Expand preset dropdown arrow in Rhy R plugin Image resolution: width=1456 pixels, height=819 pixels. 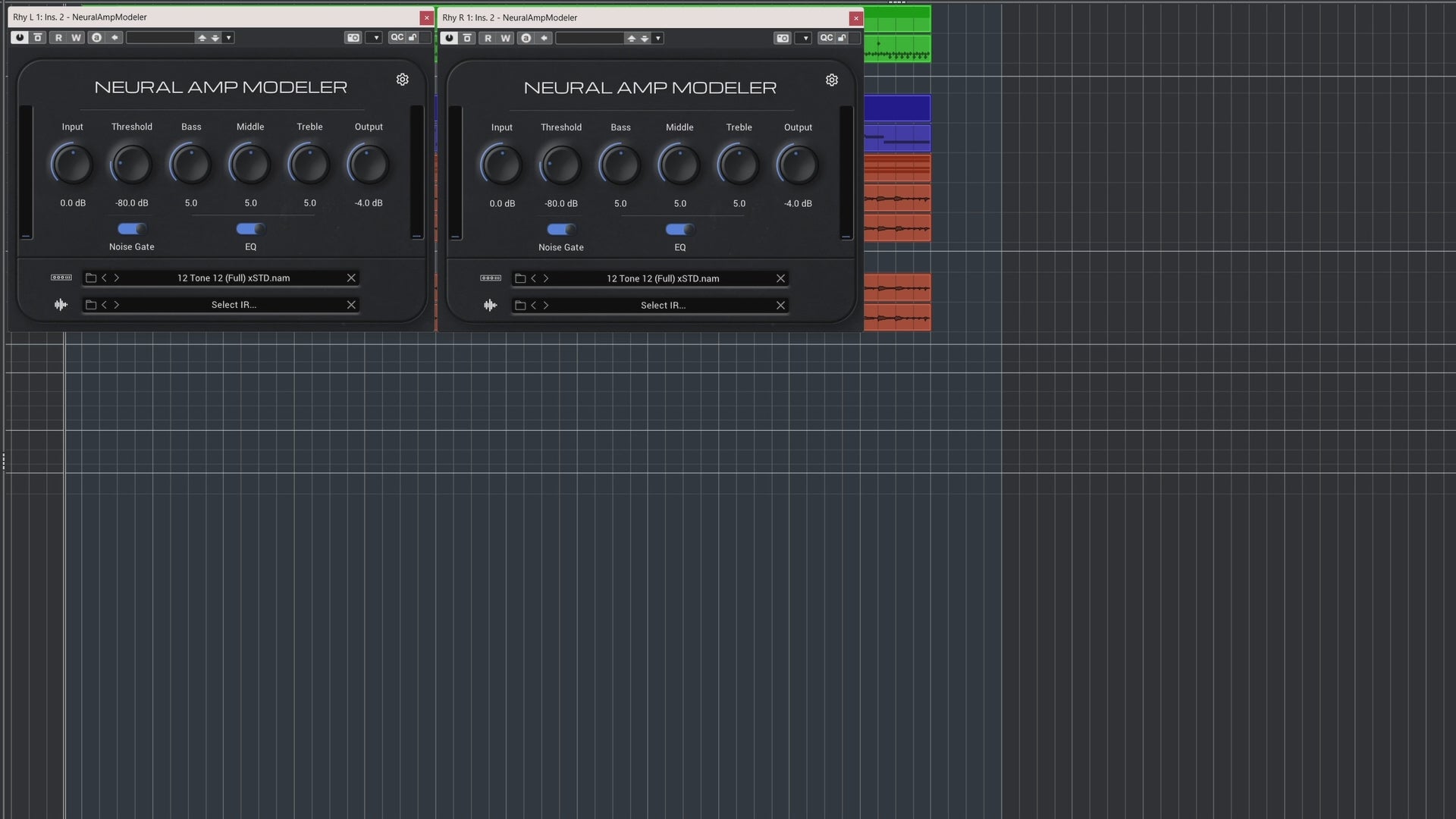click(x=658, y=38)
